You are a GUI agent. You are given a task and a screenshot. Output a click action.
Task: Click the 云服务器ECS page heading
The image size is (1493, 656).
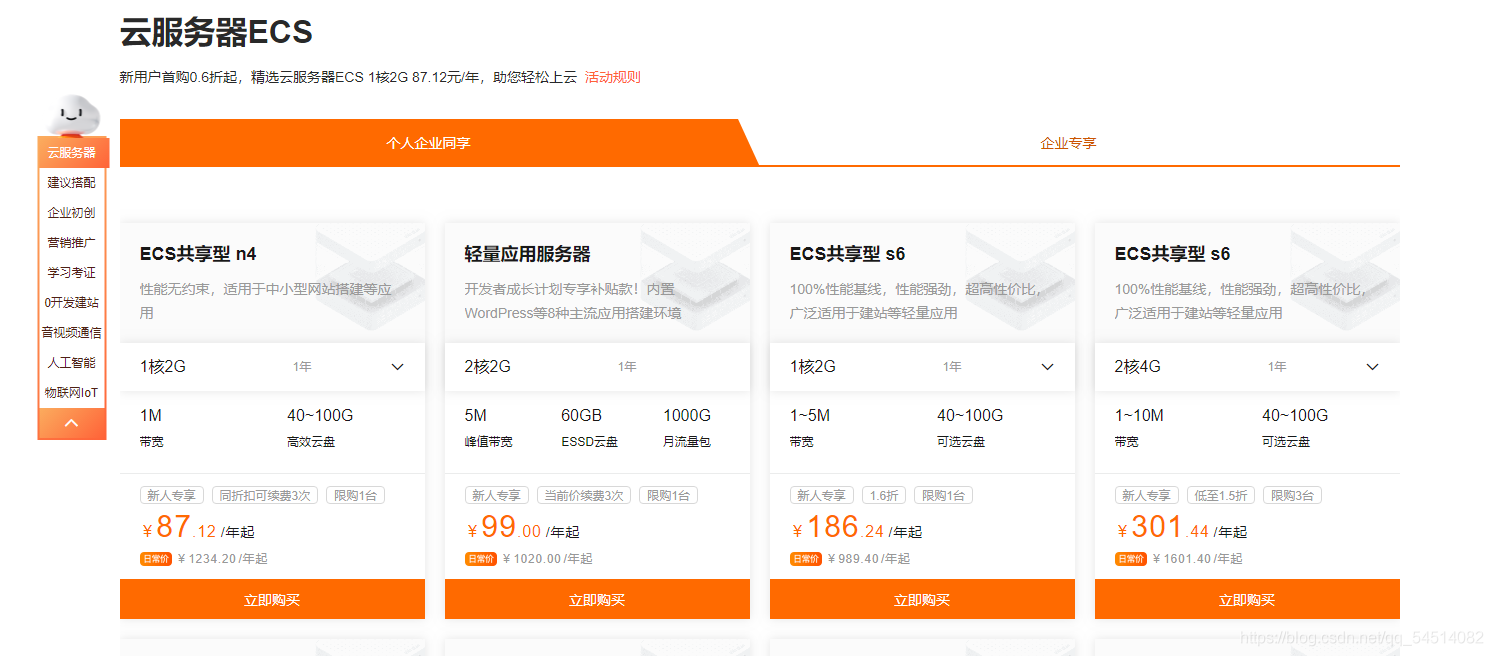click(x=216, y=32)
